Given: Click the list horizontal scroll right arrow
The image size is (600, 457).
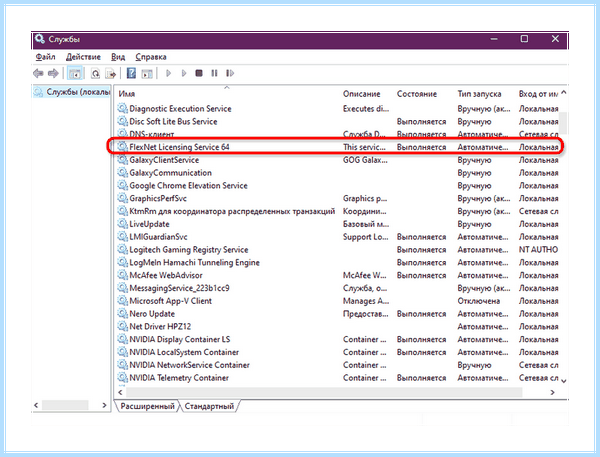Looking at the screenshot, I should click(552, 392).
